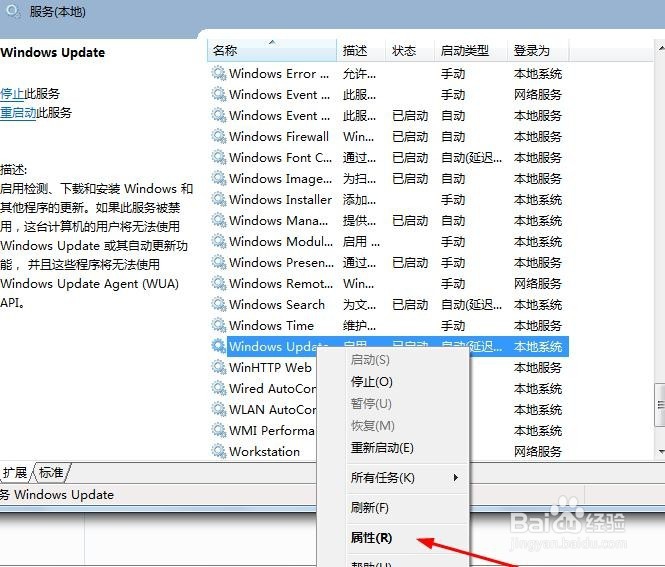Click the 服务(本地) magnifier icon in header
This screenshot has height=567, width=665.
(13, 11)
